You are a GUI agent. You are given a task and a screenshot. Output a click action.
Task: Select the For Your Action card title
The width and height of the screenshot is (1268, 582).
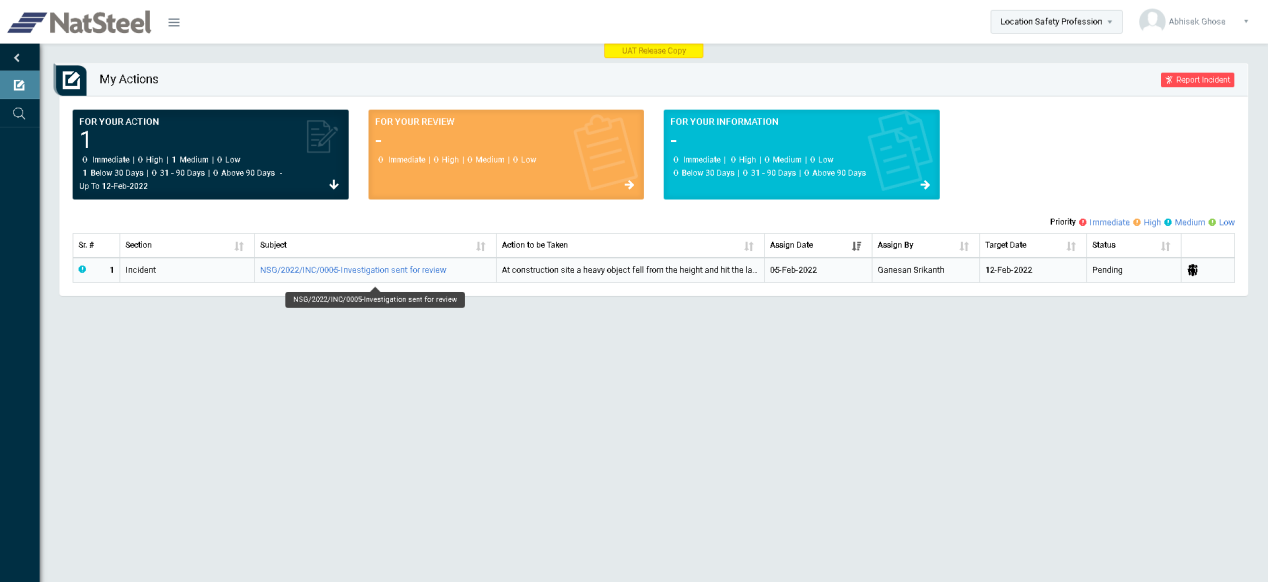click(119, 122)
